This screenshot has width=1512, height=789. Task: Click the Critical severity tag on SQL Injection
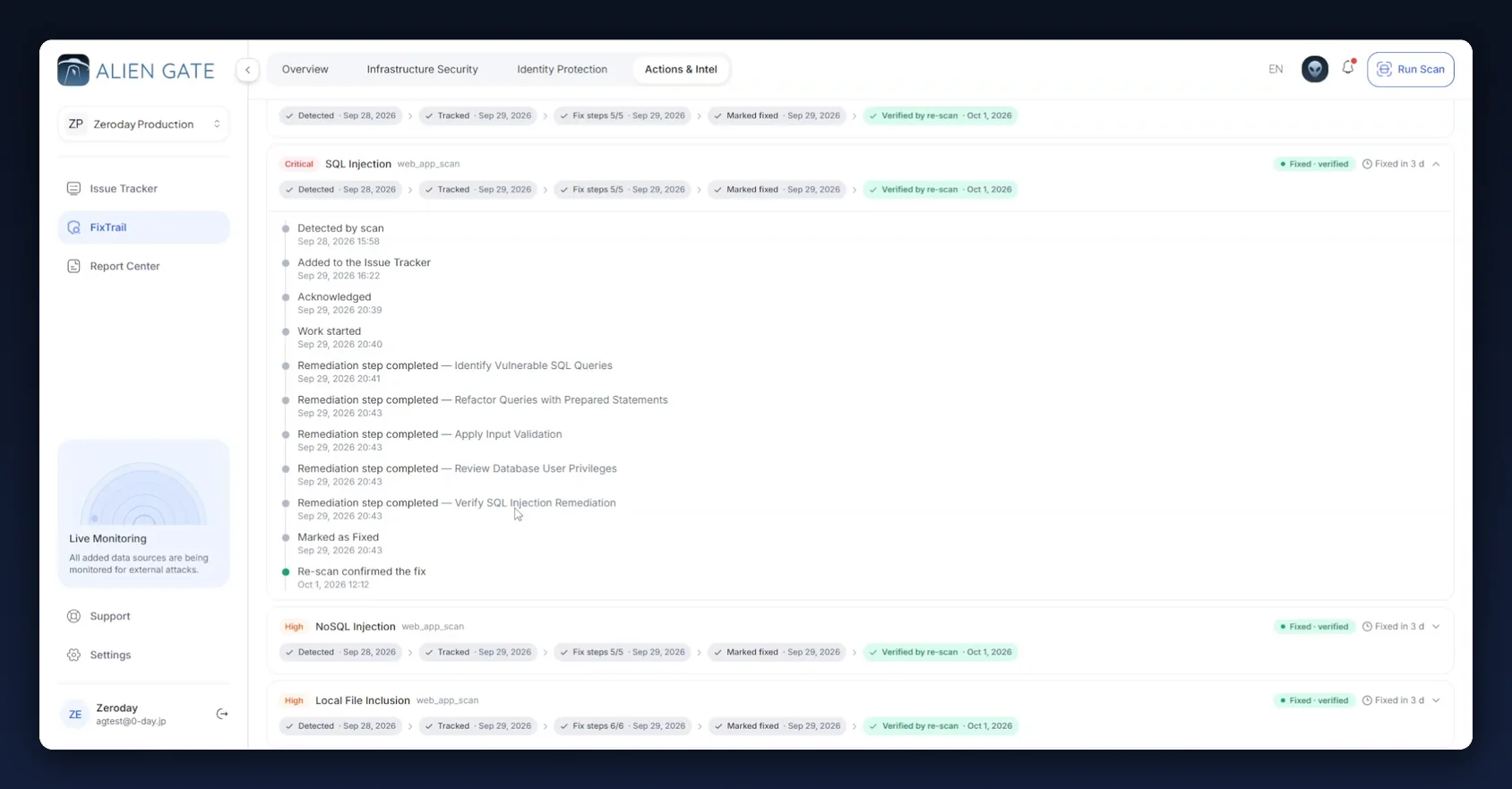point(299,164)
